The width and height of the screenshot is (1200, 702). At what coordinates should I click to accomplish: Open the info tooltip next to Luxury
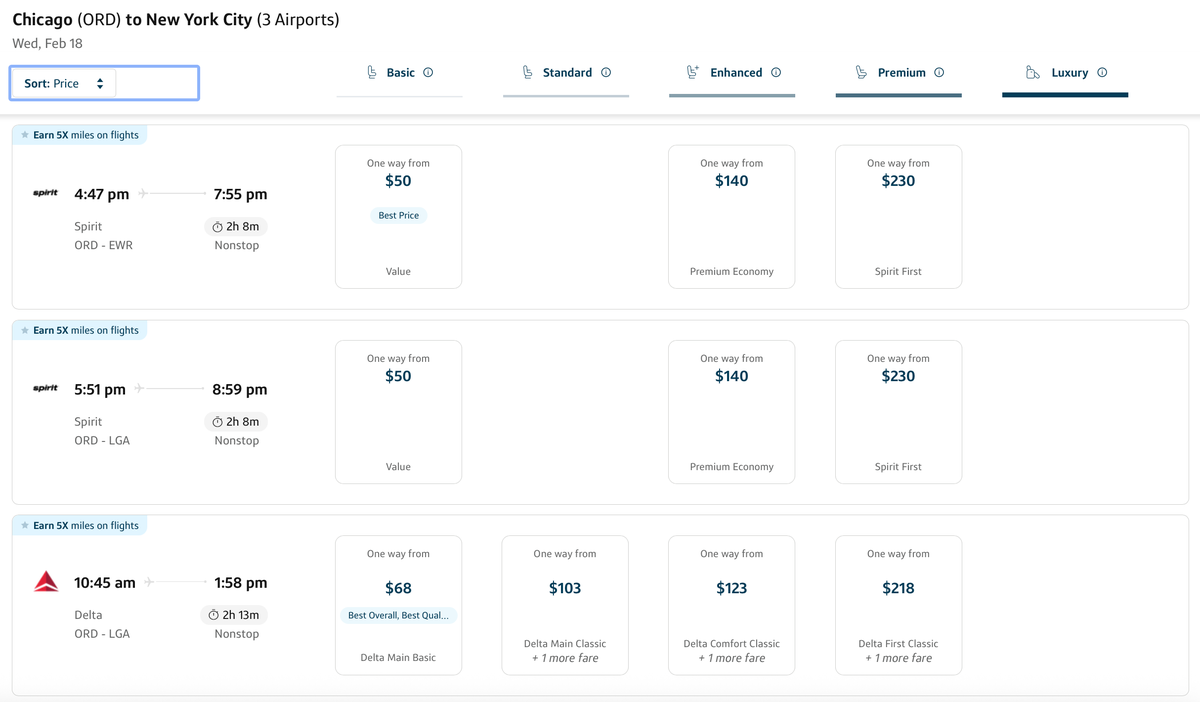tap(1102, 72)
